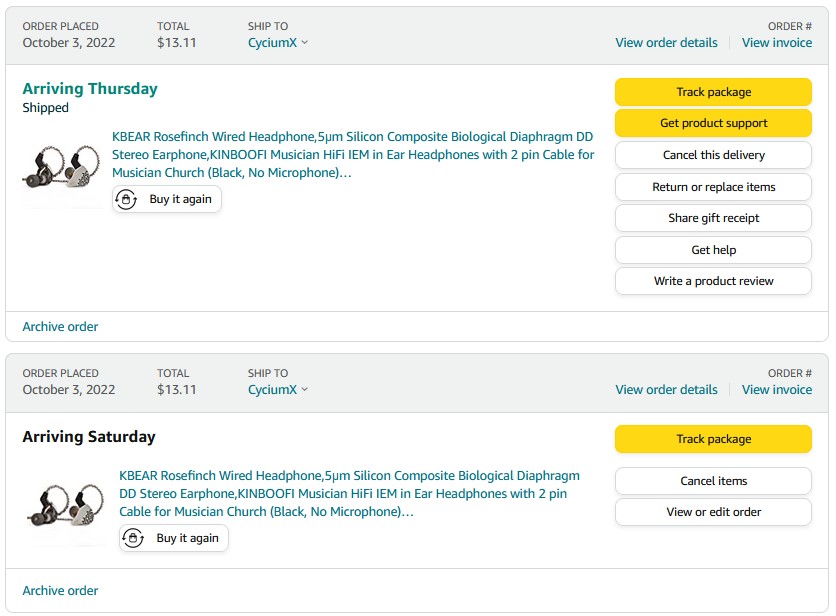Click Buy it again icon in first order
Image resolution: width=836 pixels, height=616 pixels.
pyautogui.click(x=127, y=200)
